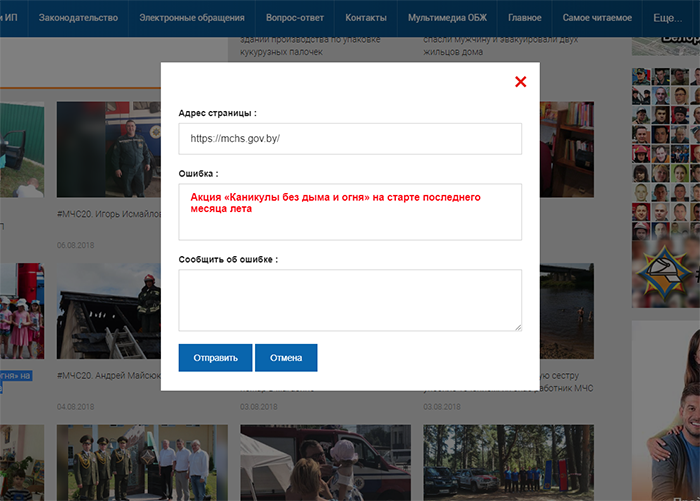Open the Контакты menu item
This screenshot has height=501, width=700.
pyautogui.click(x=366, y=18)
